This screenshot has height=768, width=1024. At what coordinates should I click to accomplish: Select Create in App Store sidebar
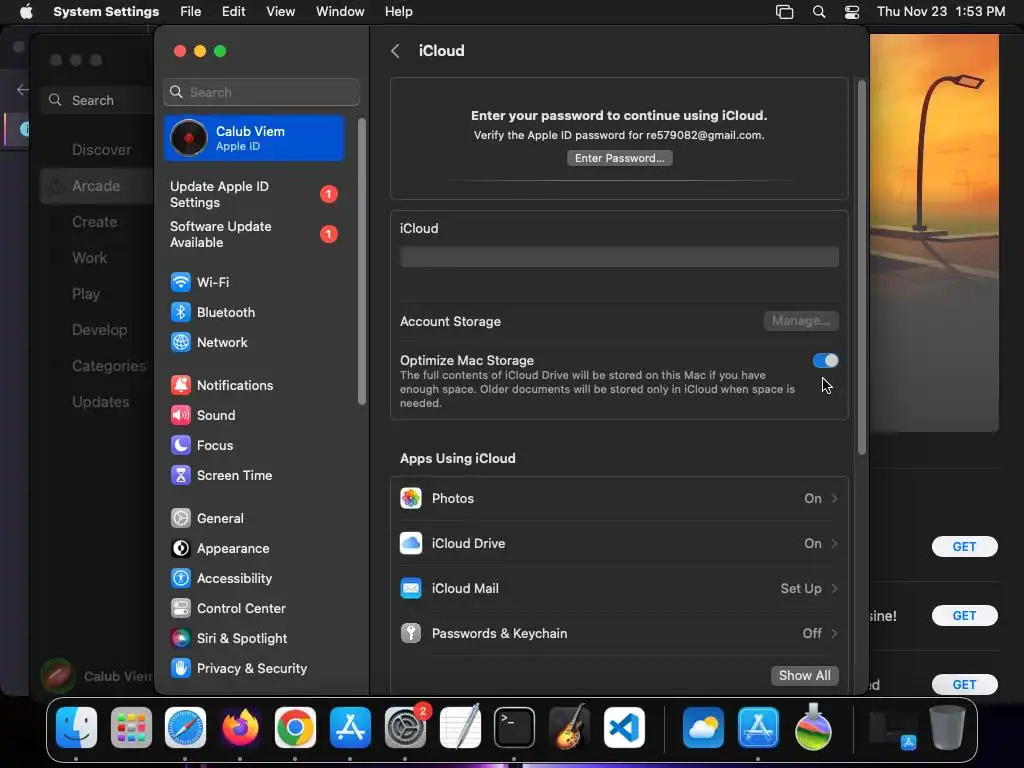pos(95,222)
